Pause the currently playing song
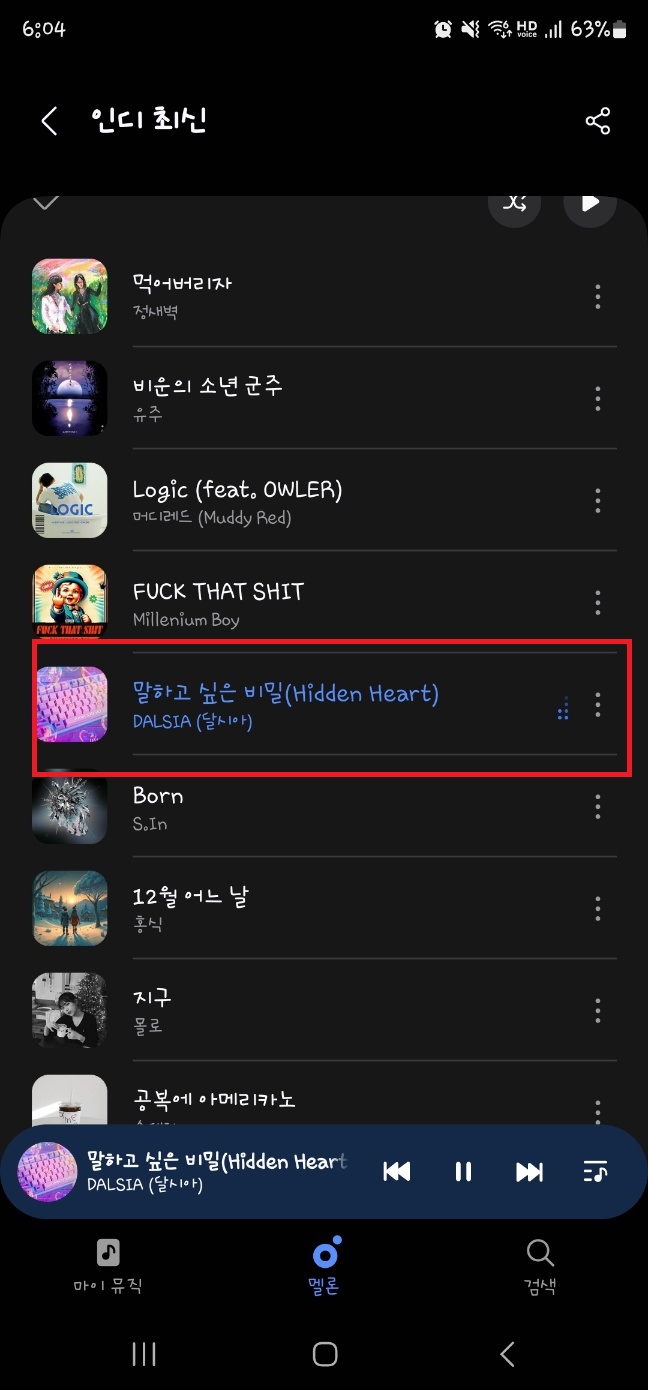Screen dimensions: 648x1390 (x=463, y=1172)
